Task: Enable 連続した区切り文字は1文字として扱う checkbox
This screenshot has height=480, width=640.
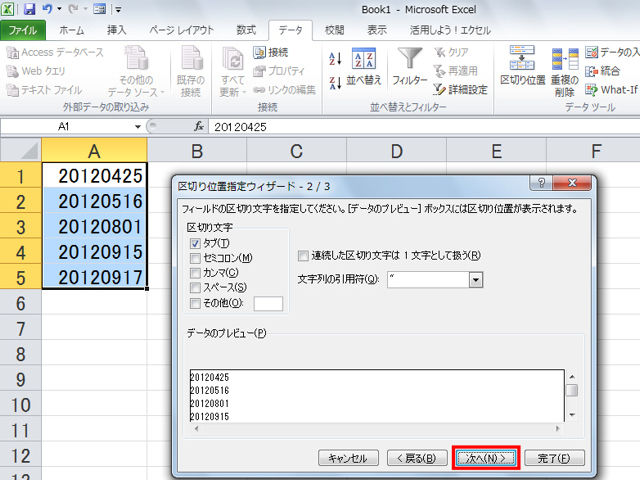Action: coord(303,256)
